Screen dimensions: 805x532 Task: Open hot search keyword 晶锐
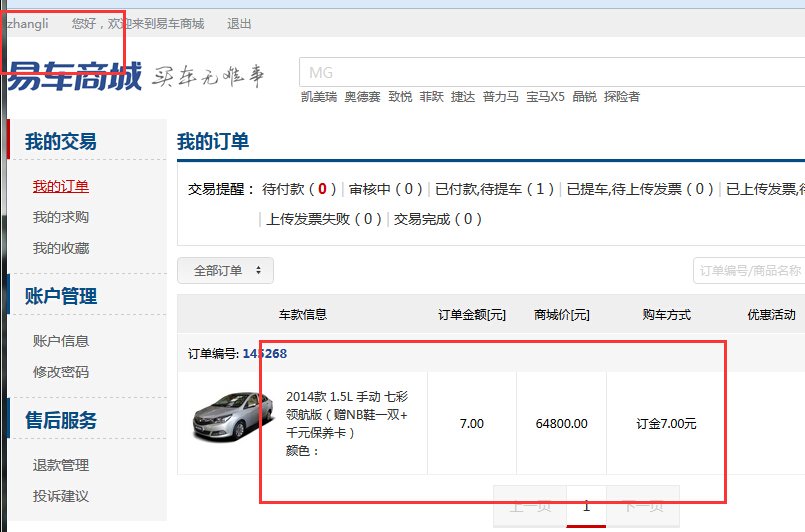(584, 97)
